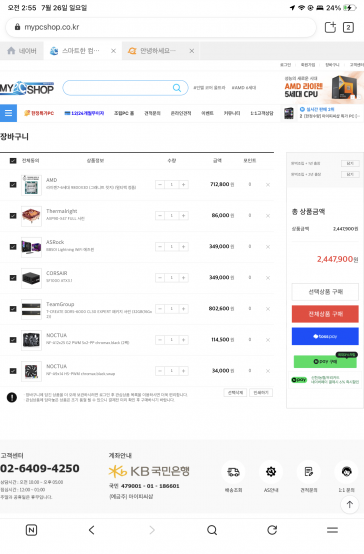Open the tab count switcher showing 2
Screen dimensions: 364x554
[x=348, y=27]
